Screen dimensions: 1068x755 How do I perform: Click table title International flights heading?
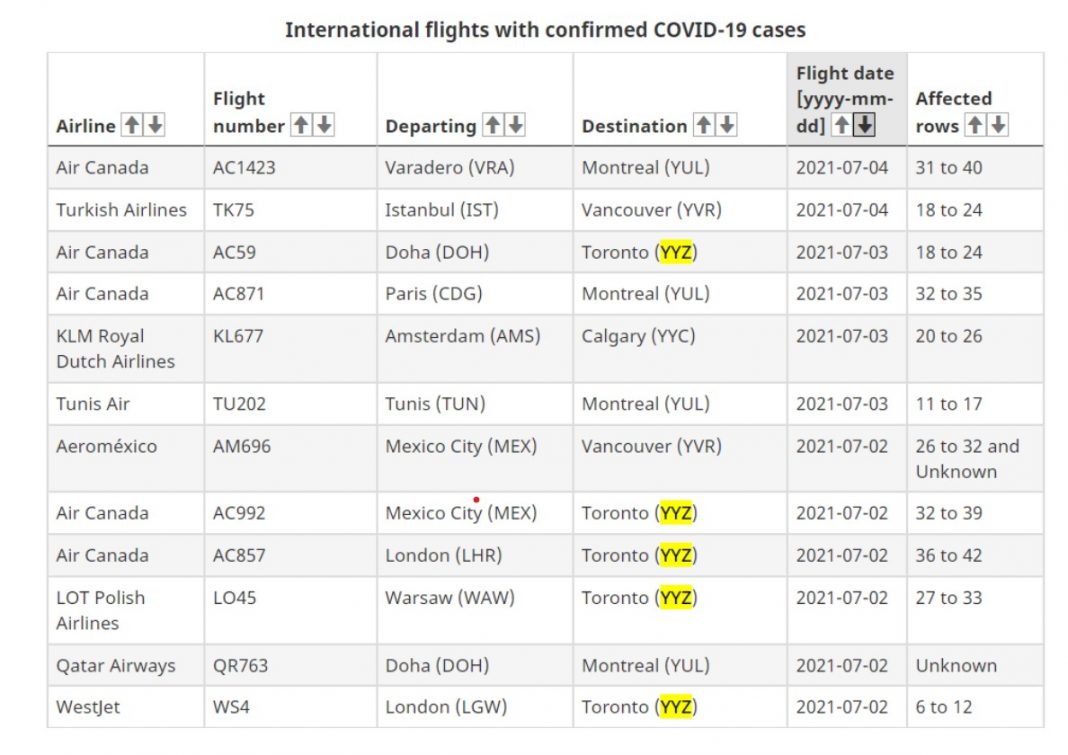[x=545, y=29]
